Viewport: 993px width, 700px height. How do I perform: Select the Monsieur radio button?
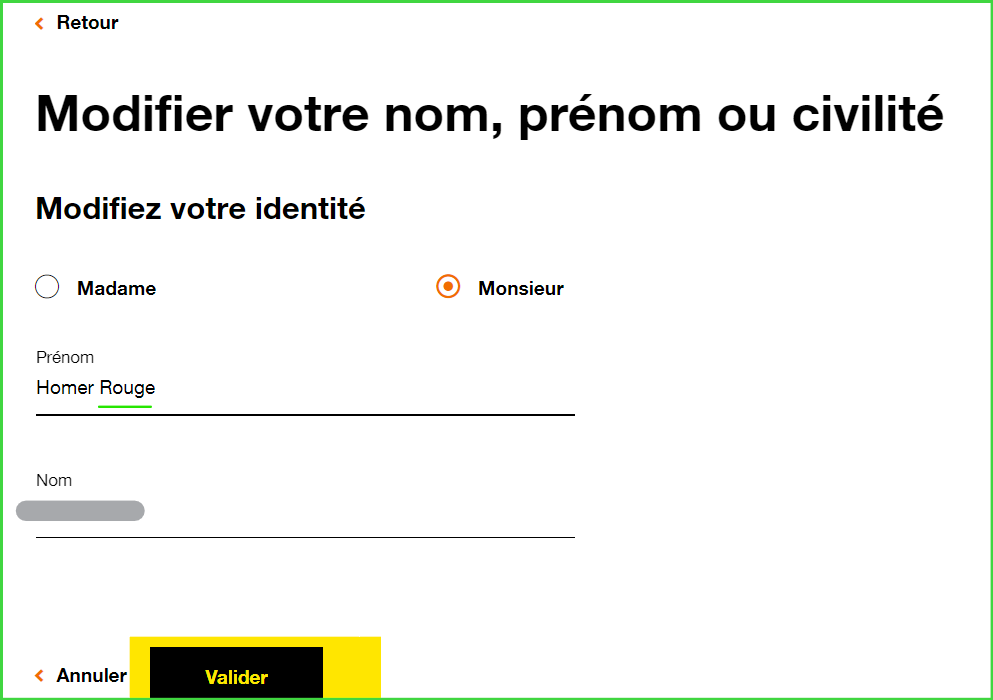(448, 287)
